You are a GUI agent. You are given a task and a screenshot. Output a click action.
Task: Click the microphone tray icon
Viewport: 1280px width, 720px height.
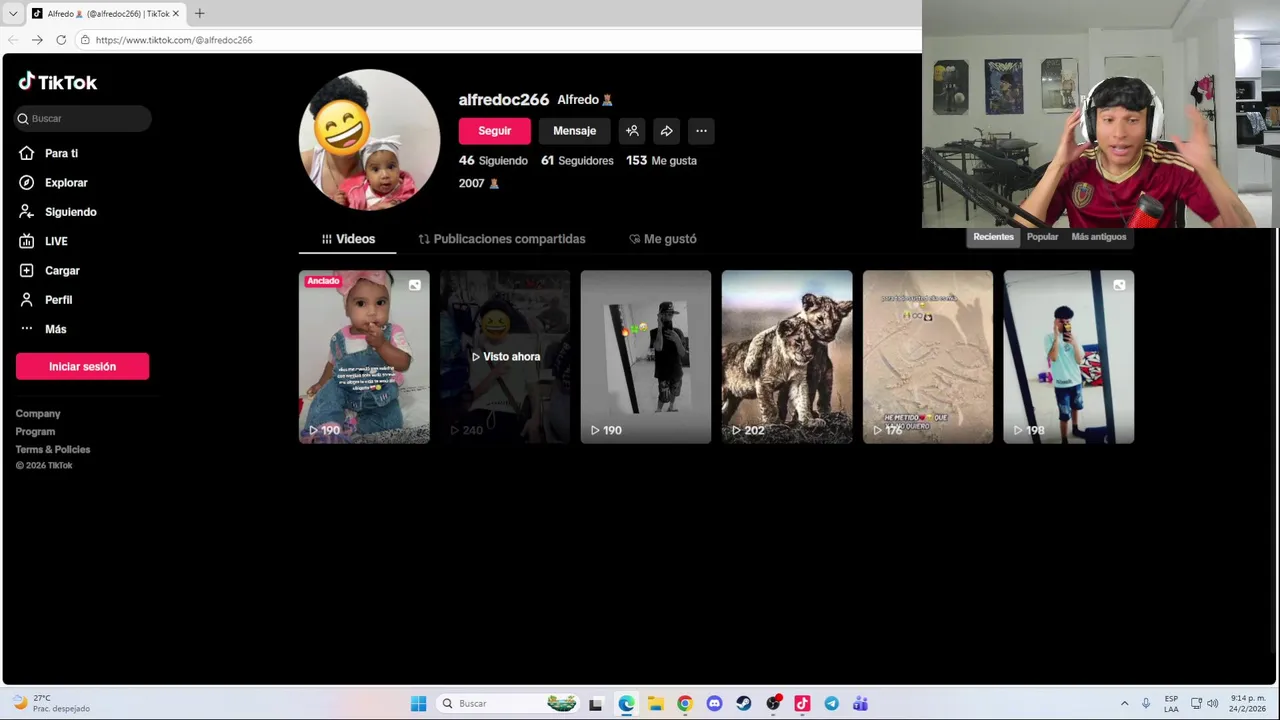[x=1146, y=704]
